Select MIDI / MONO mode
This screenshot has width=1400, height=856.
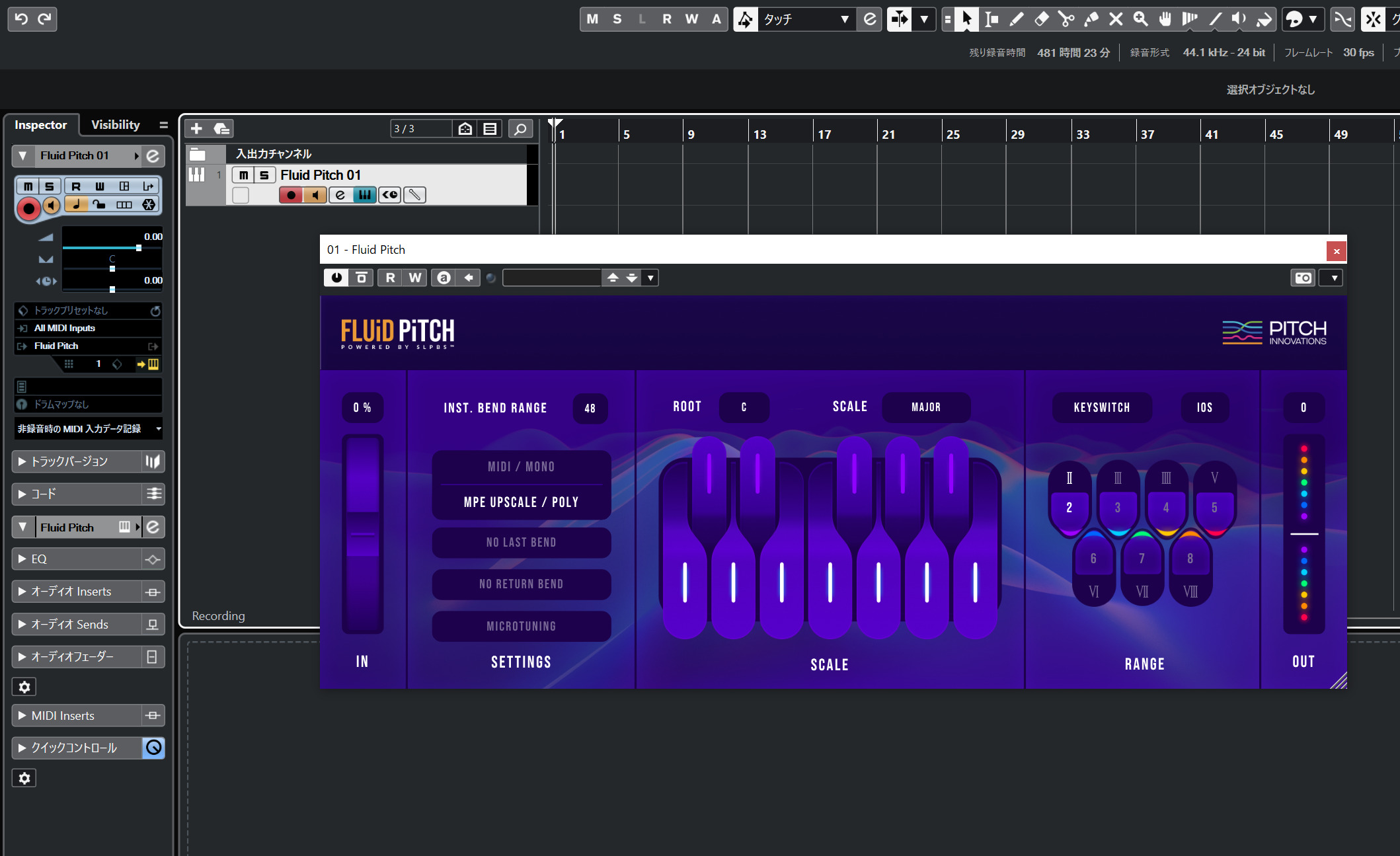(522, 467)
